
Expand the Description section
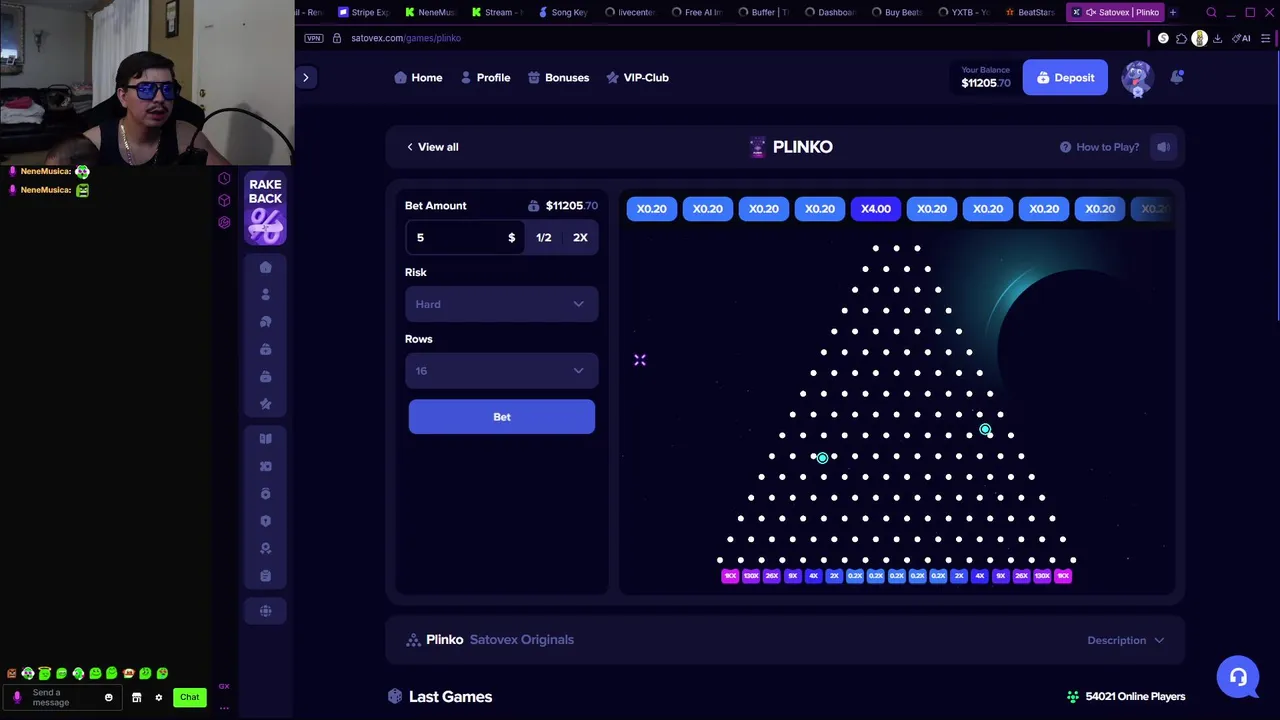pyautogui.click(x=1126, y=640)
